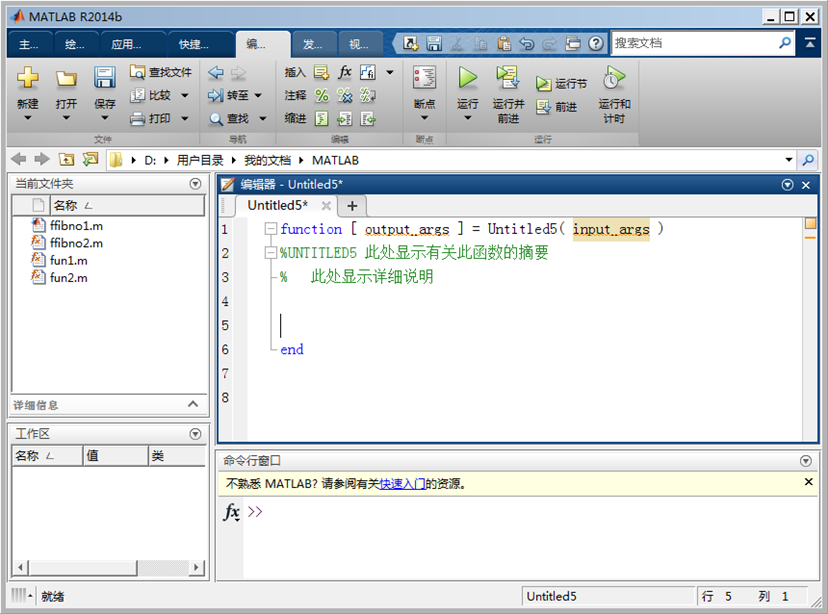Save the file with the 保存 disk icon
Viewport: 828px width, 614px height.
(105, 78)
